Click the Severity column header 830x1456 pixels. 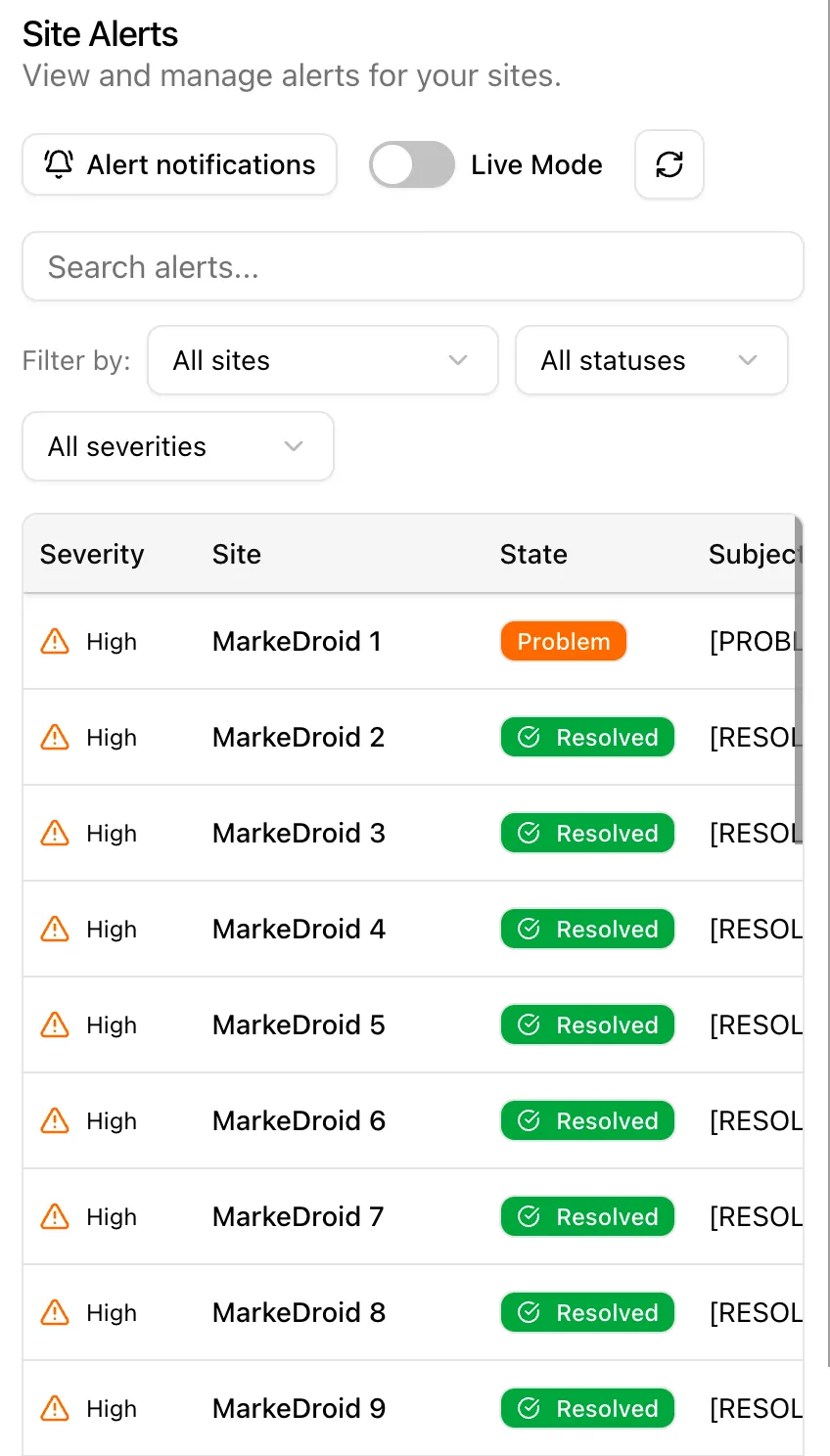point(92,554)
